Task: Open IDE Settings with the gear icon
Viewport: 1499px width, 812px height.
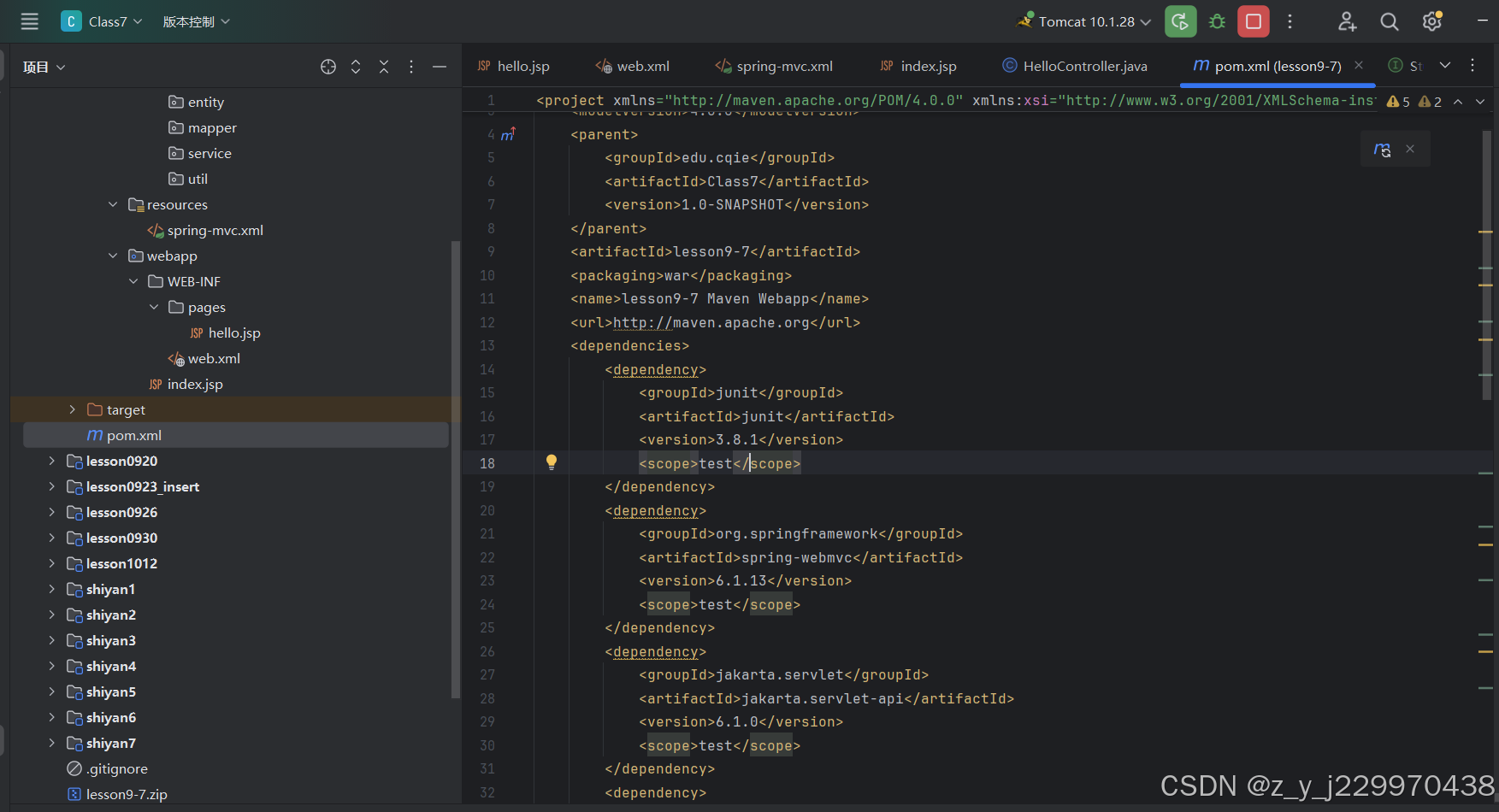Action: coord(1431,21)
